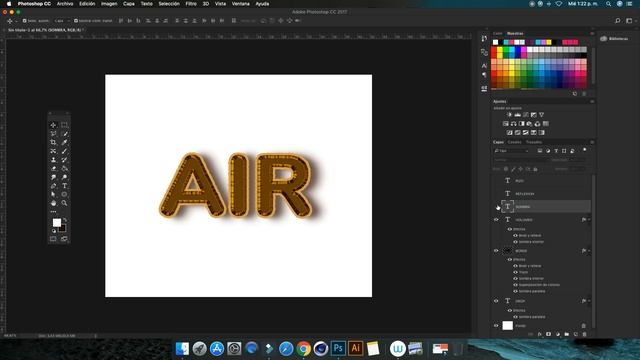Screen dimensions: 640x360
Task: Click the new group folder button
Action: click(567, 334)
